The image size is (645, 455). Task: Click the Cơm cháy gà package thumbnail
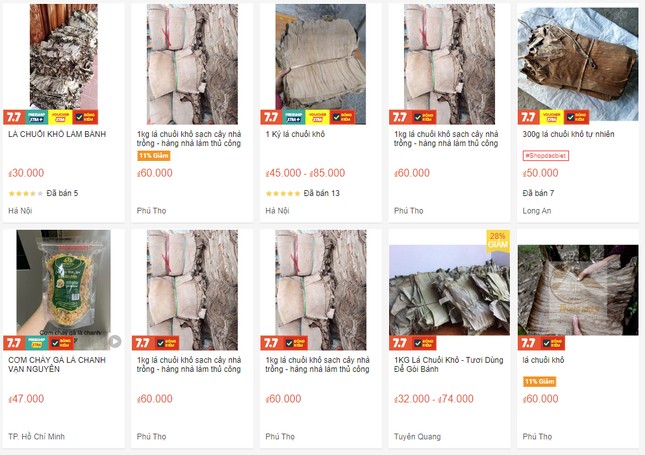63,290
